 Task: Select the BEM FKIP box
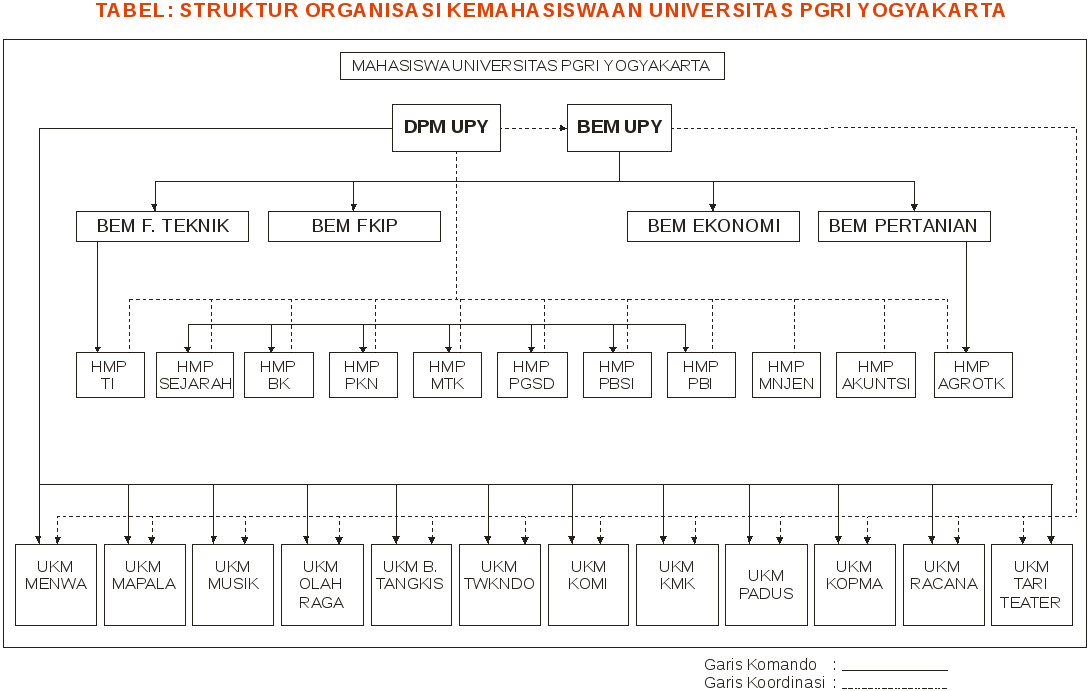click(x=355, y=227)
